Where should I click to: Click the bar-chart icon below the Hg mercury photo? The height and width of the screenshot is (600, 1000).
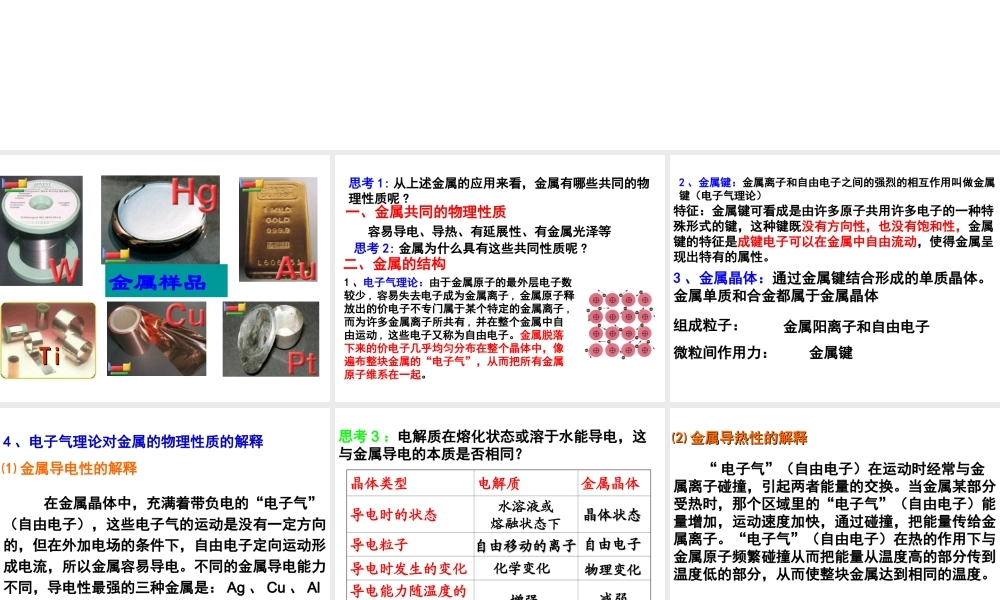117,254
